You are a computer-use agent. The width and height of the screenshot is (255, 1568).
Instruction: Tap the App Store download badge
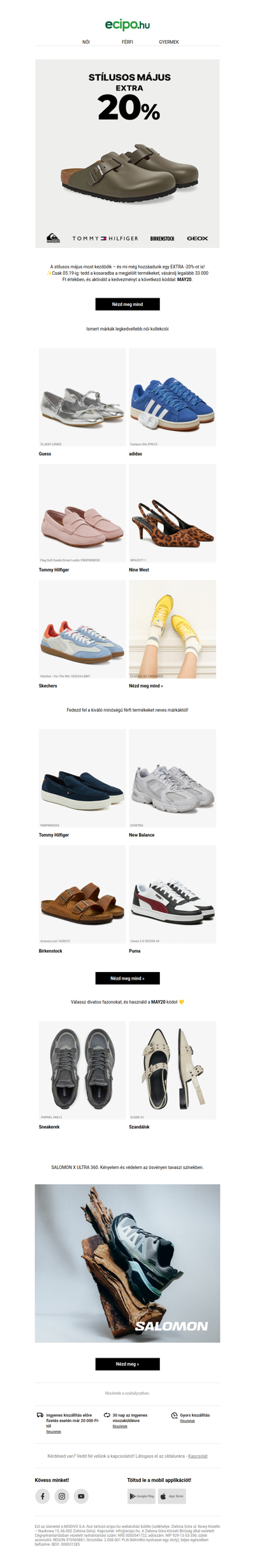coord(172,1495)
